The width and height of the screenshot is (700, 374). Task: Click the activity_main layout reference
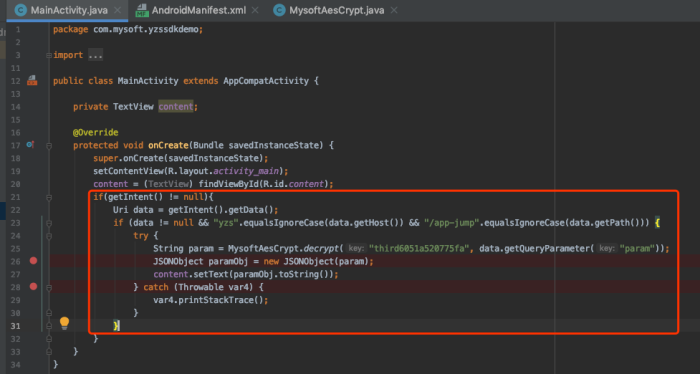(246, 171)
